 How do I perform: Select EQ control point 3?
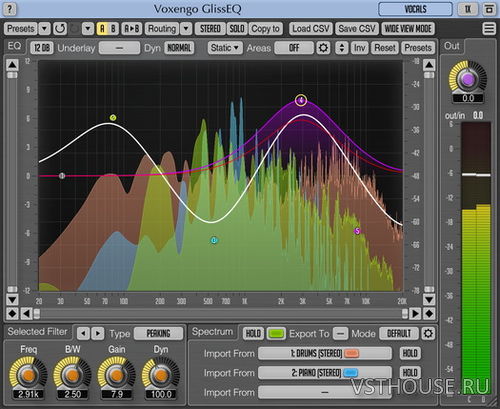214,240
